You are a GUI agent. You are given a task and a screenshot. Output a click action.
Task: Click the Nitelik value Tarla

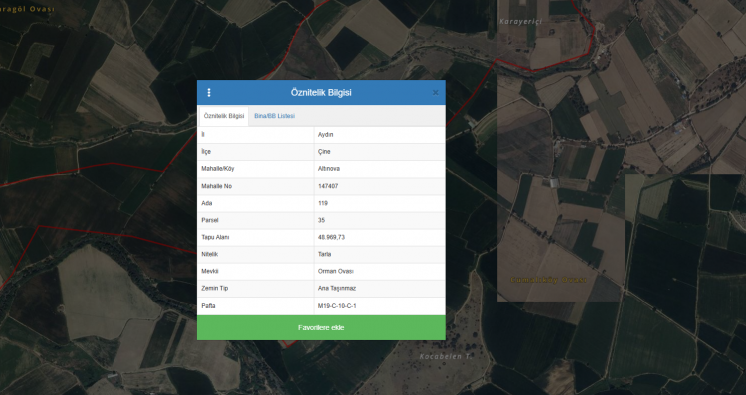[x=324, y=254]
